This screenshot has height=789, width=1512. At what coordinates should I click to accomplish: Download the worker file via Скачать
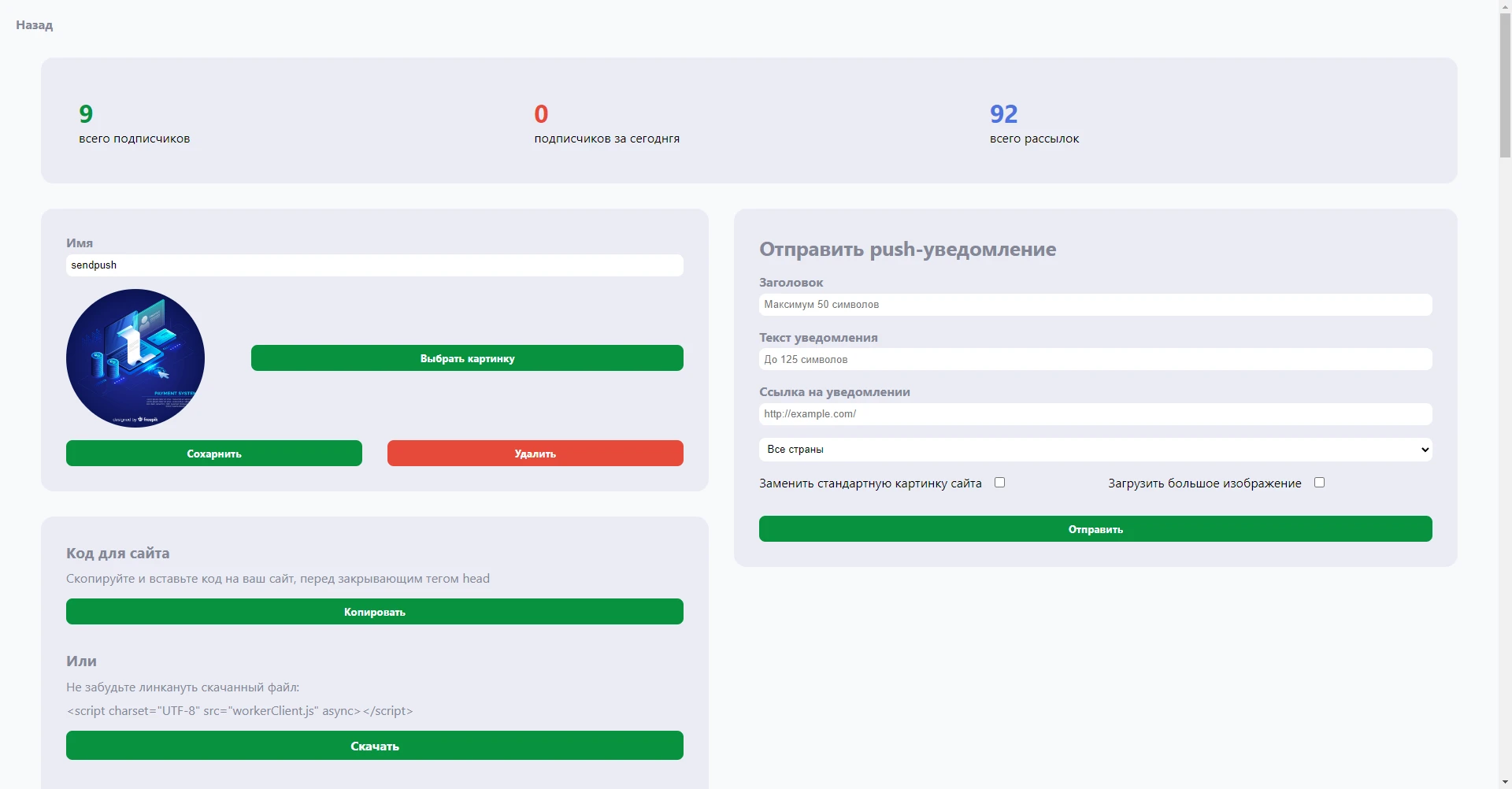[x=375, y=746]
